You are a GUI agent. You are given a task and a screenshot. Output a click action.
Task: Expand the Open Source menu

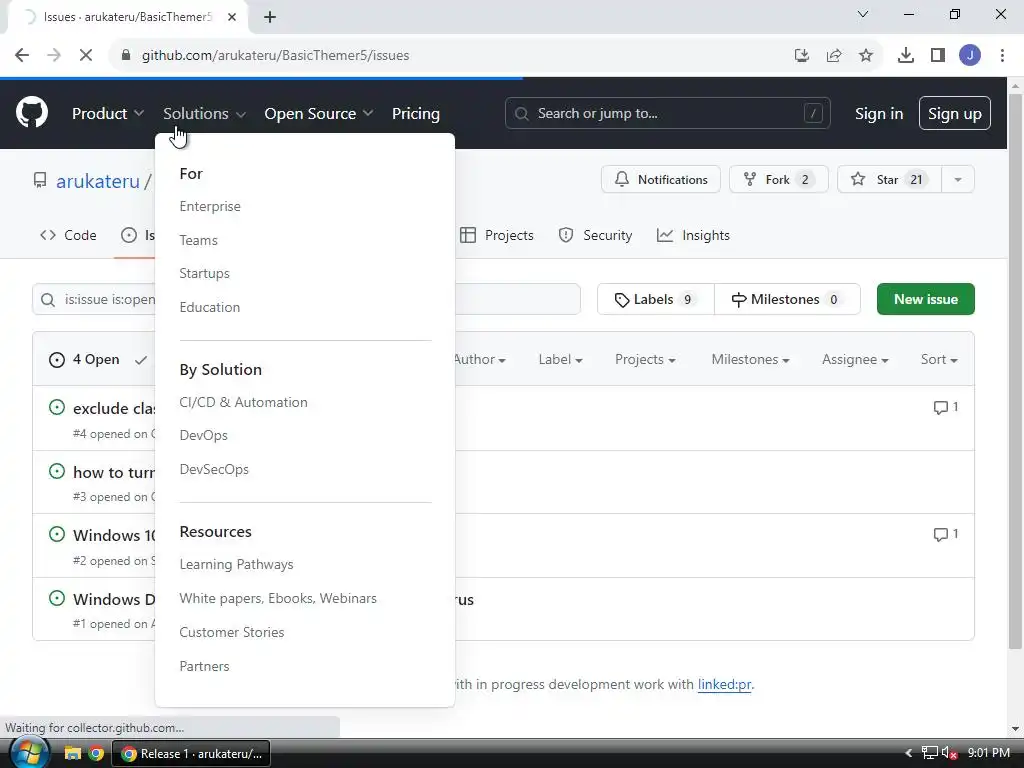[x=319, y=113]
